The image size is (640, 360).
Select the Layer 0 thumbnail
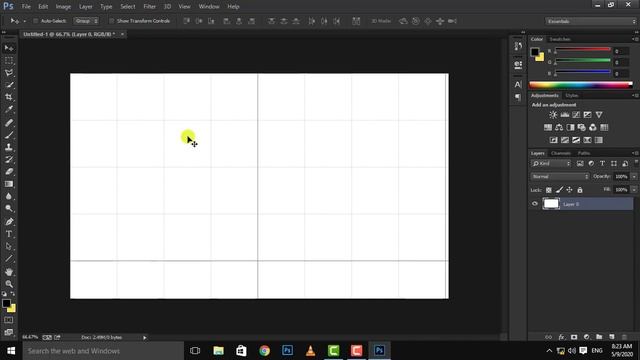point(551,204)
